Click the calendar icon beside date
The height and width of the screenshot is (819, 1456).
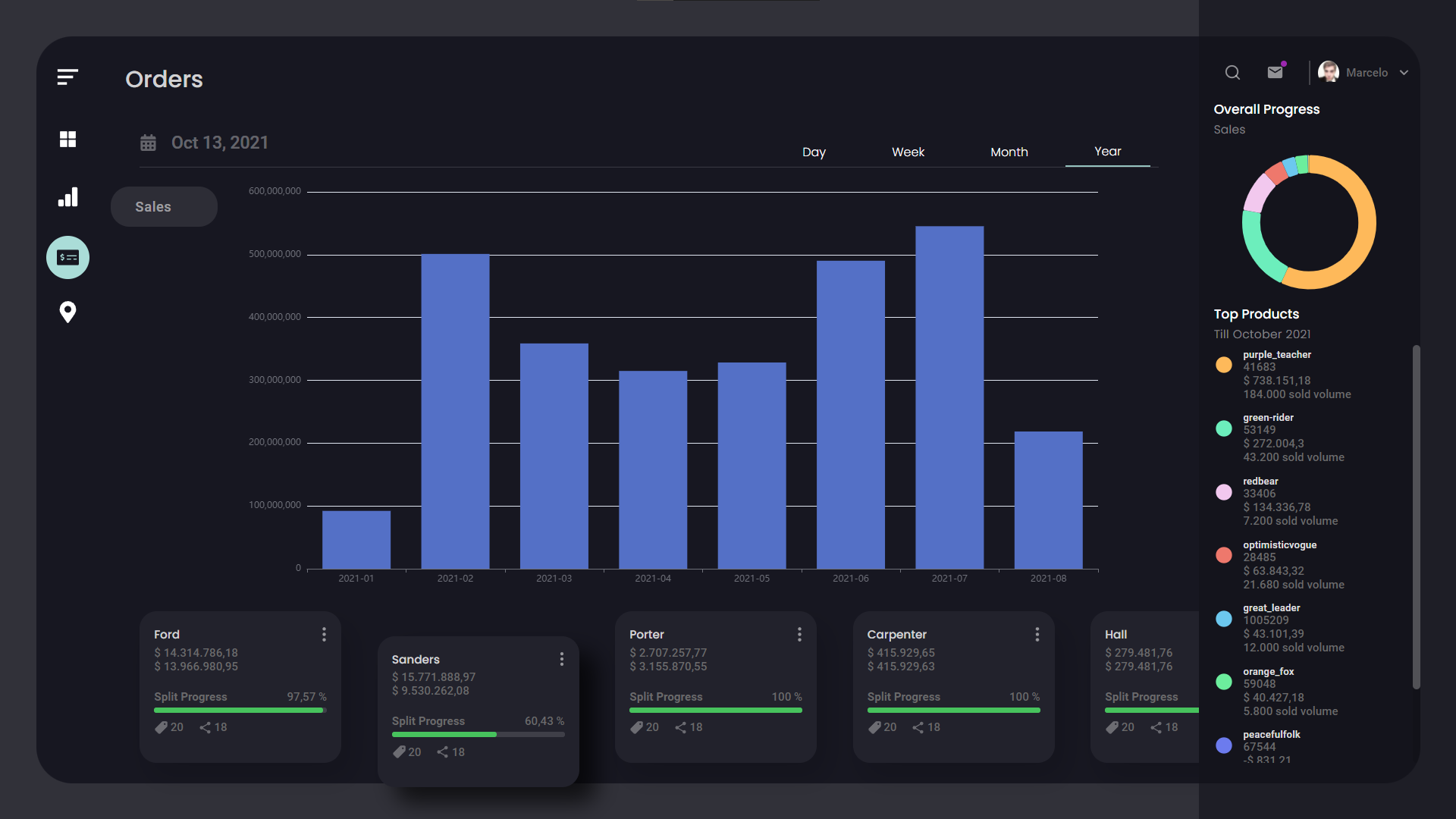coord(148,143)
